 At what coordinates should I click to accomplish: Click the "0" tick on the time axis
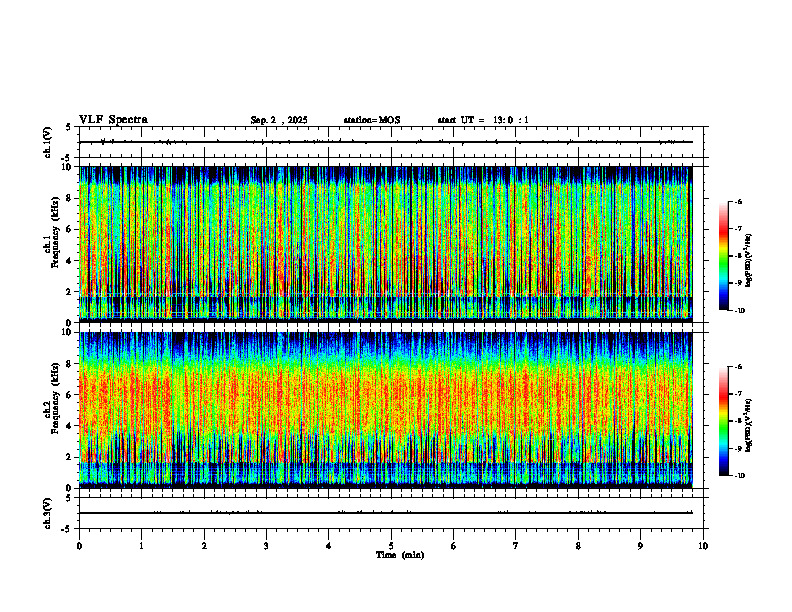pos(79,546)
